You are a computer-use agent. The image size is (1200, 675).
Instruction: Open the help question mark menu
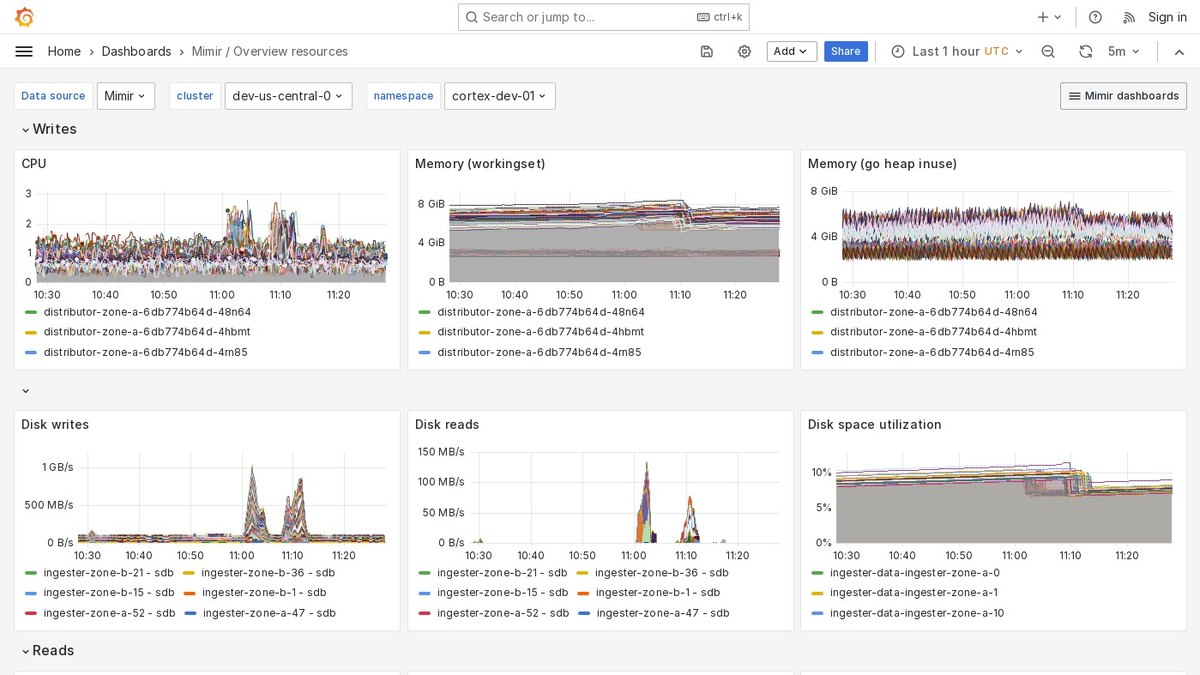[1095, 17]
